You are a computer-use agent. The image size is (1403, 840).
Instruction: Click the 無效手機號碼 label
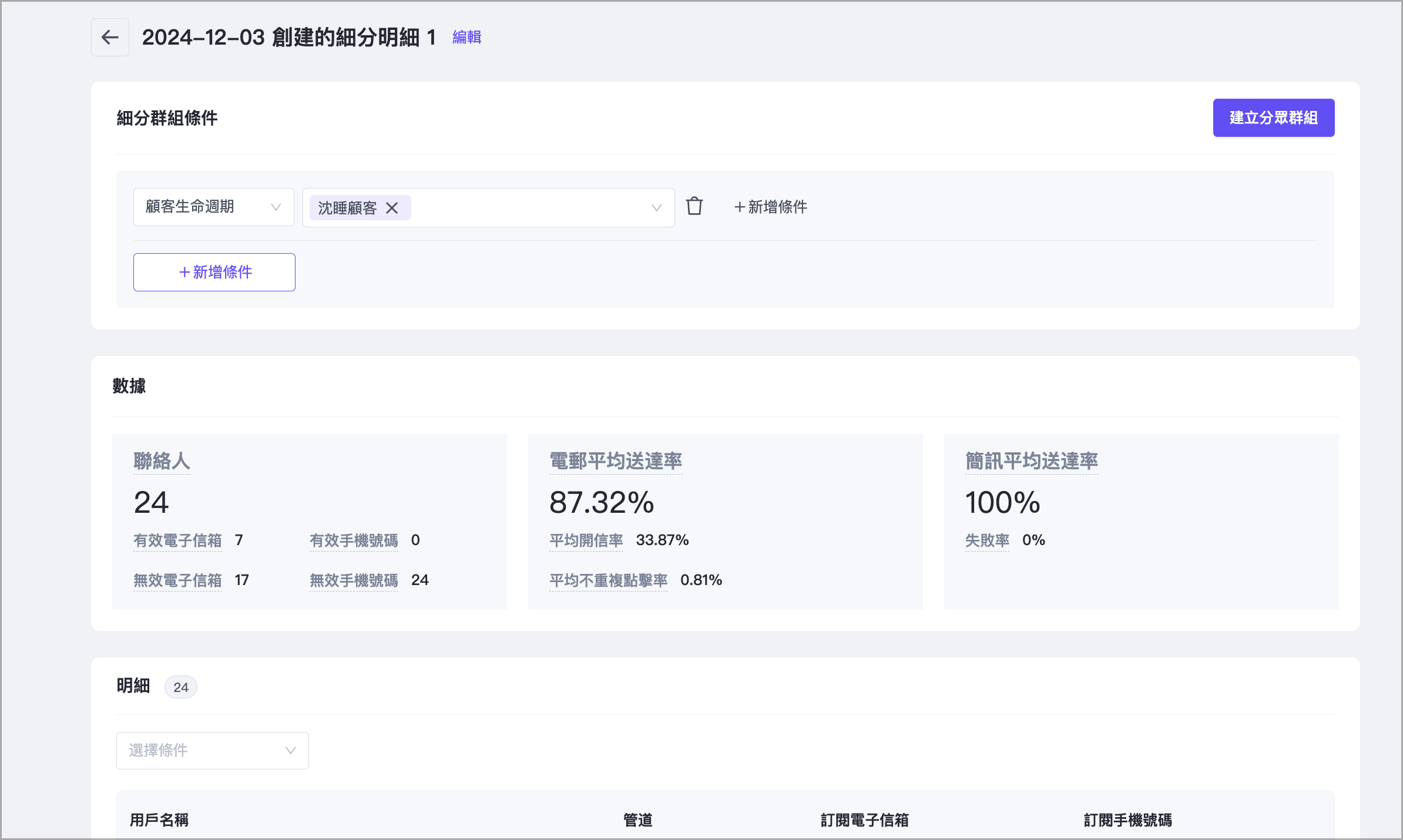click(x=354, y=580)
